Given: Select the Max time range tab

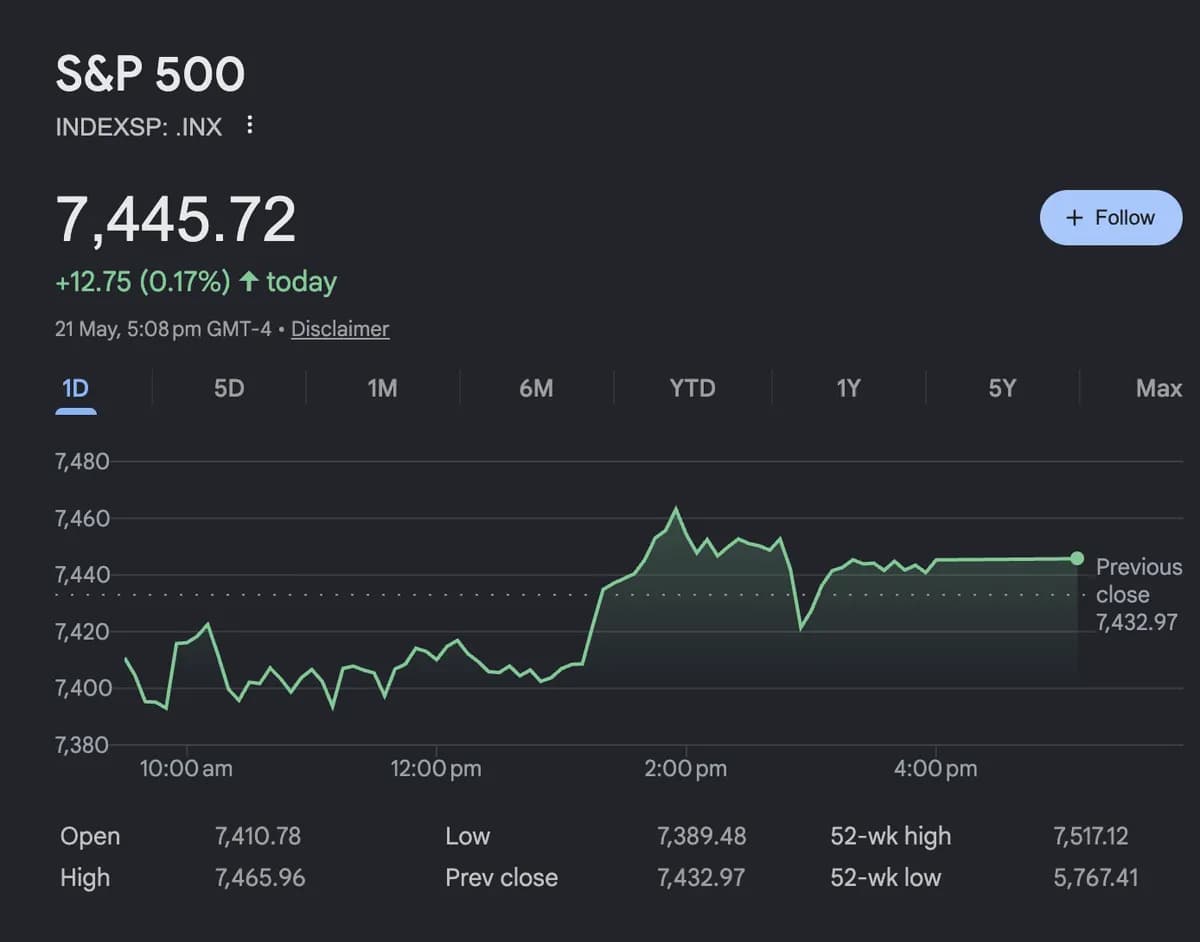Looking at the screenshot, I should click(1159, 388).
